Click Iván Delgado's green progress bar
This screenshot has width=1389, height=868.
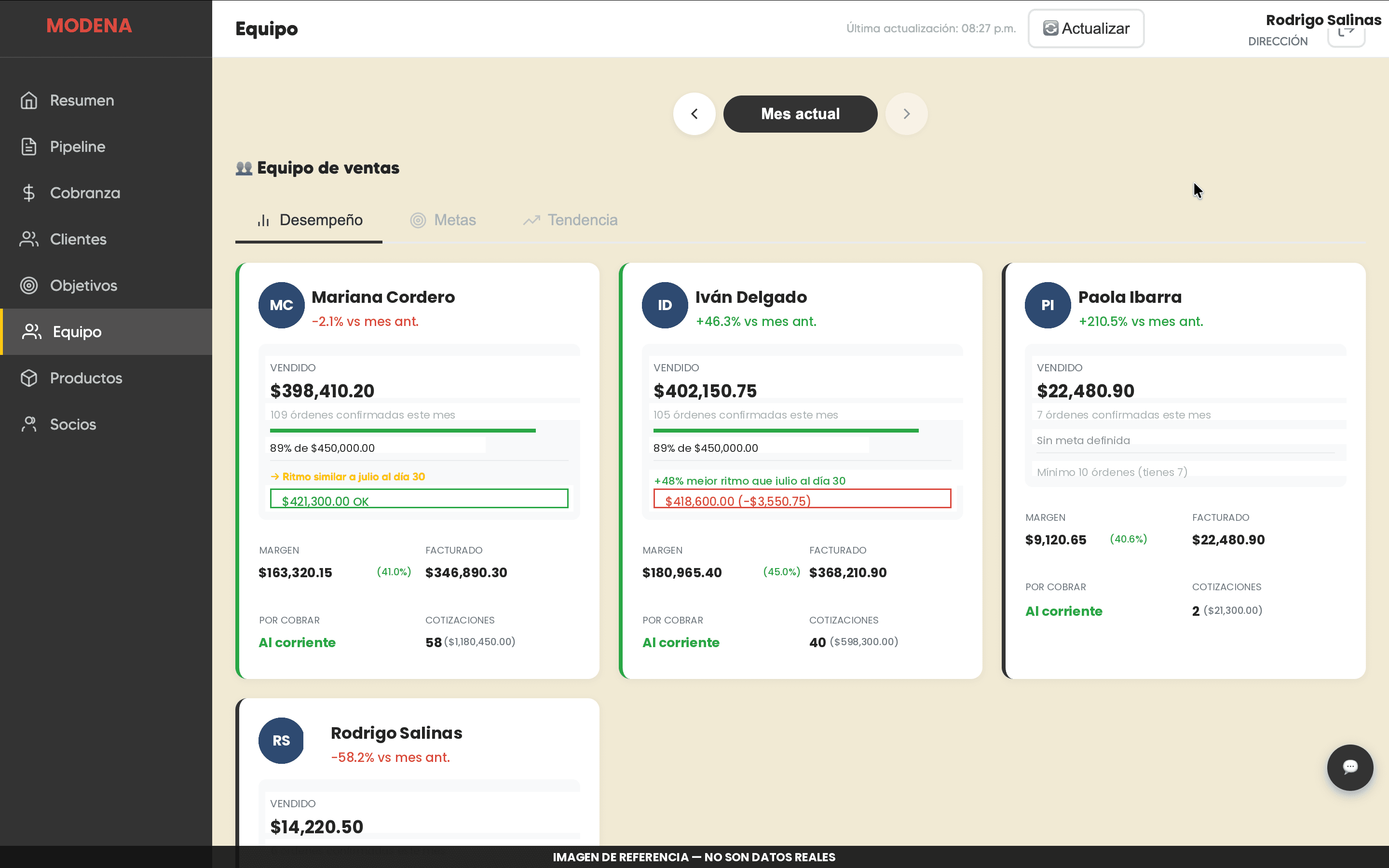pos(786,431)
